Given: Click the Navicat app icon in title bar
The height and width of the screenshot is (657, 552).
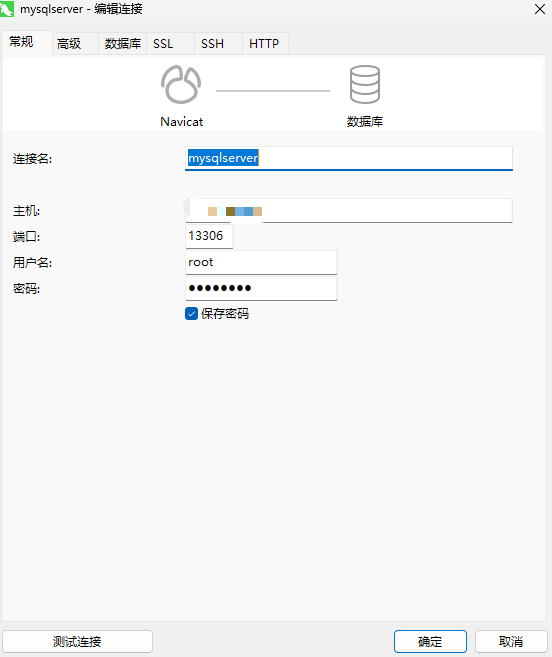Looking at the screenshot, I should click(7, 9).
